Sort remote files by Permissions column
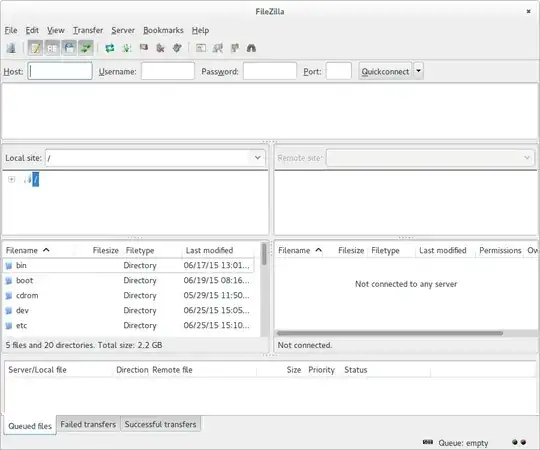540x450 pixels. pyautogui.click(x=500, y=250)
